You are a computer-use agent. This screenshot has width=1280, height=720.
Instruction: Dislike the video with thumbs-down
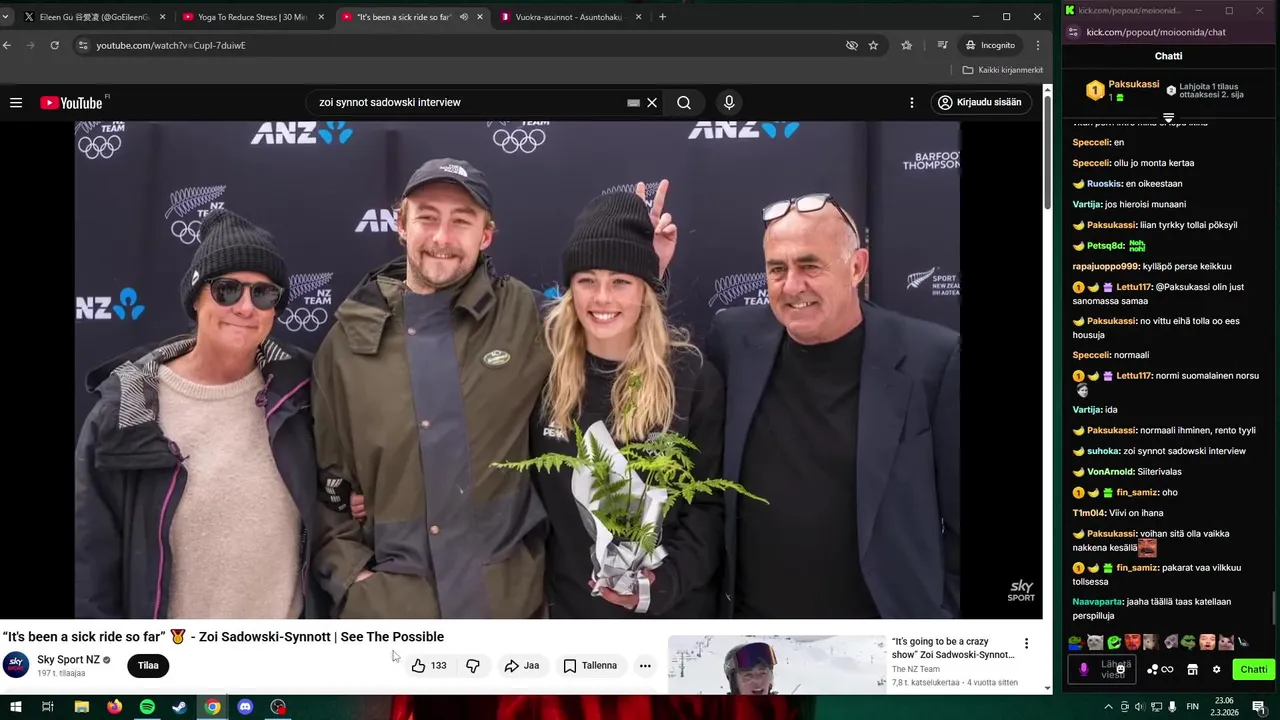tap(473, 665)
